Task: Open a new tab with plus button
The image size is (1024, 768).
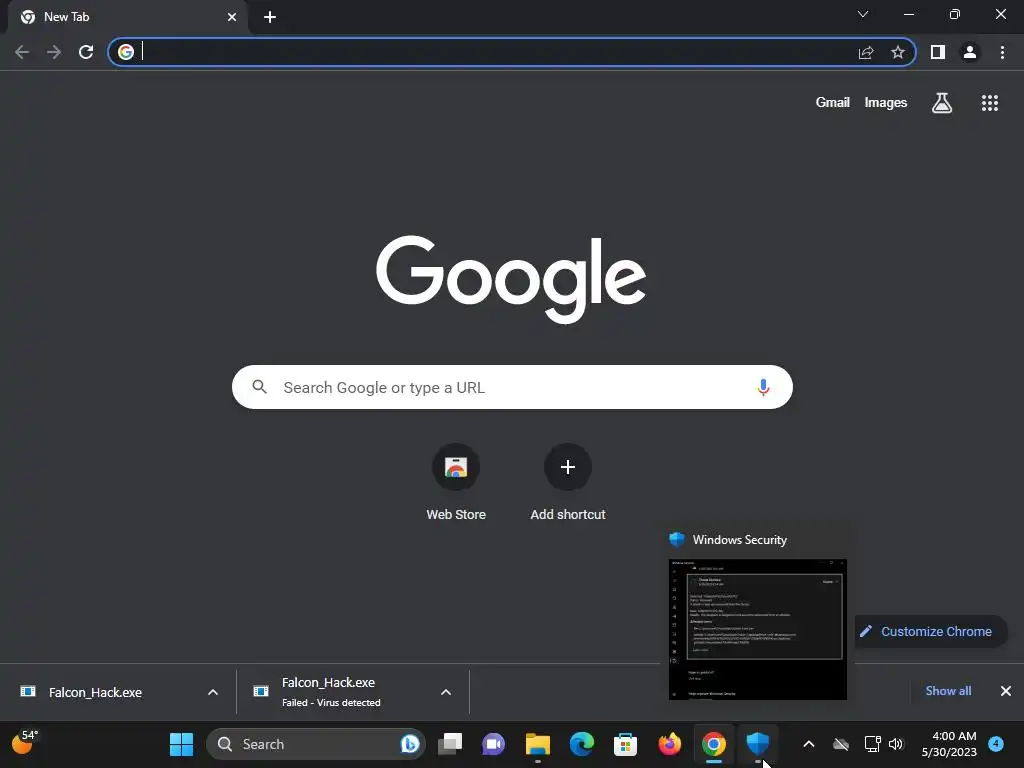Action: 270,17
